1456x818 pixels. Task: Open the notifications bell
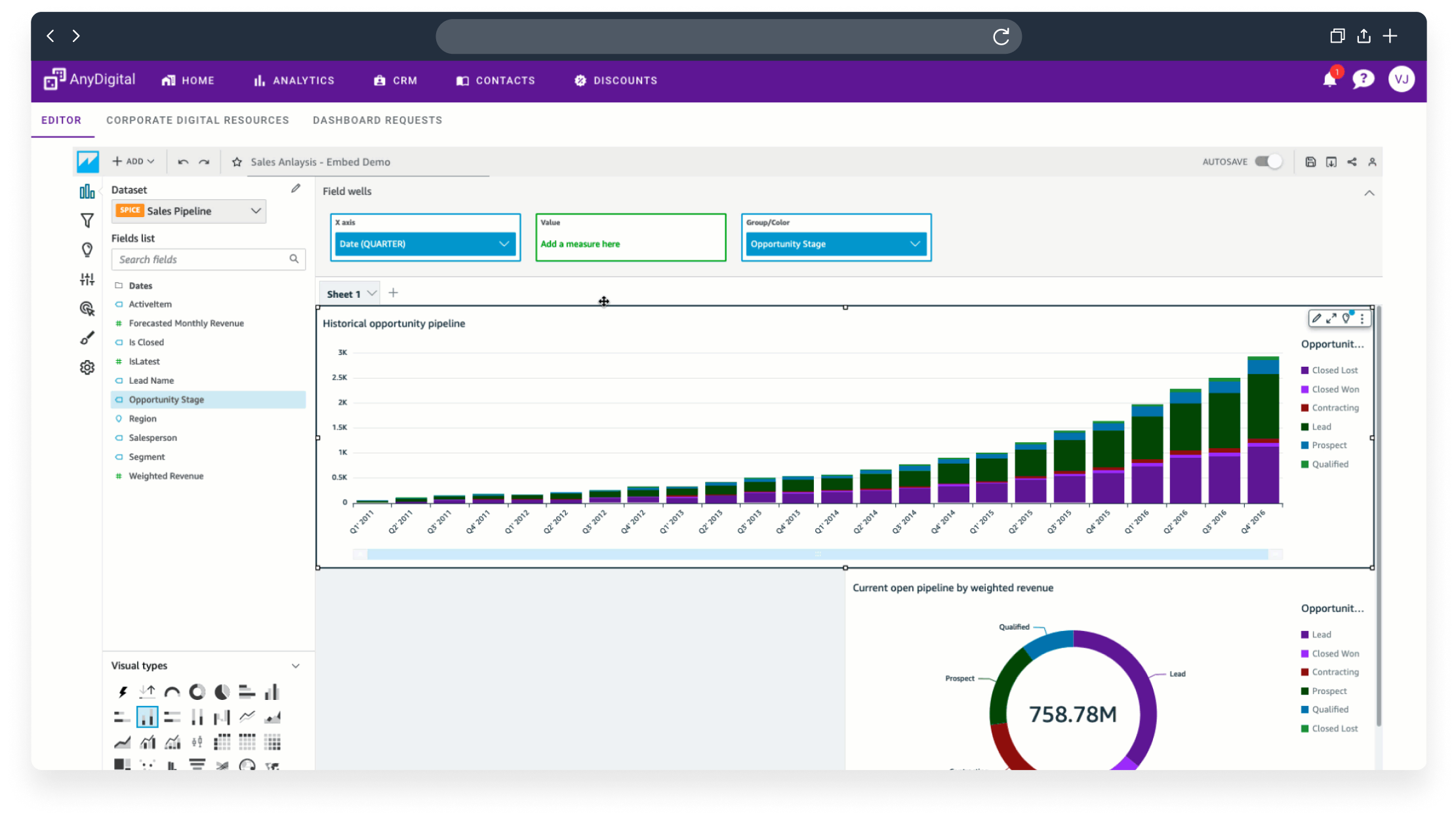point(1329,80)
